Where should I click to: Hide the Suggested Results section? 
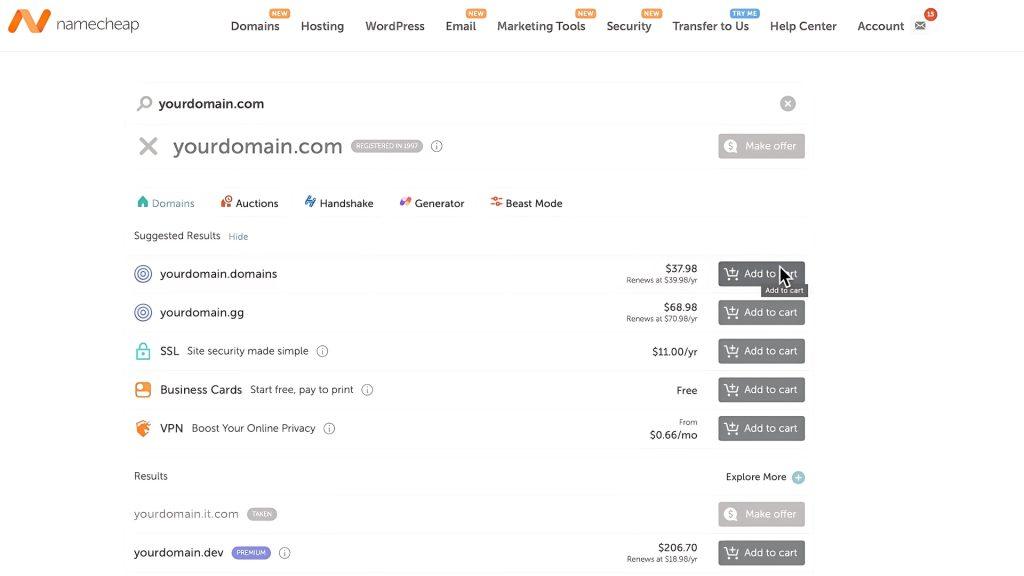click(x=238, y=236)
